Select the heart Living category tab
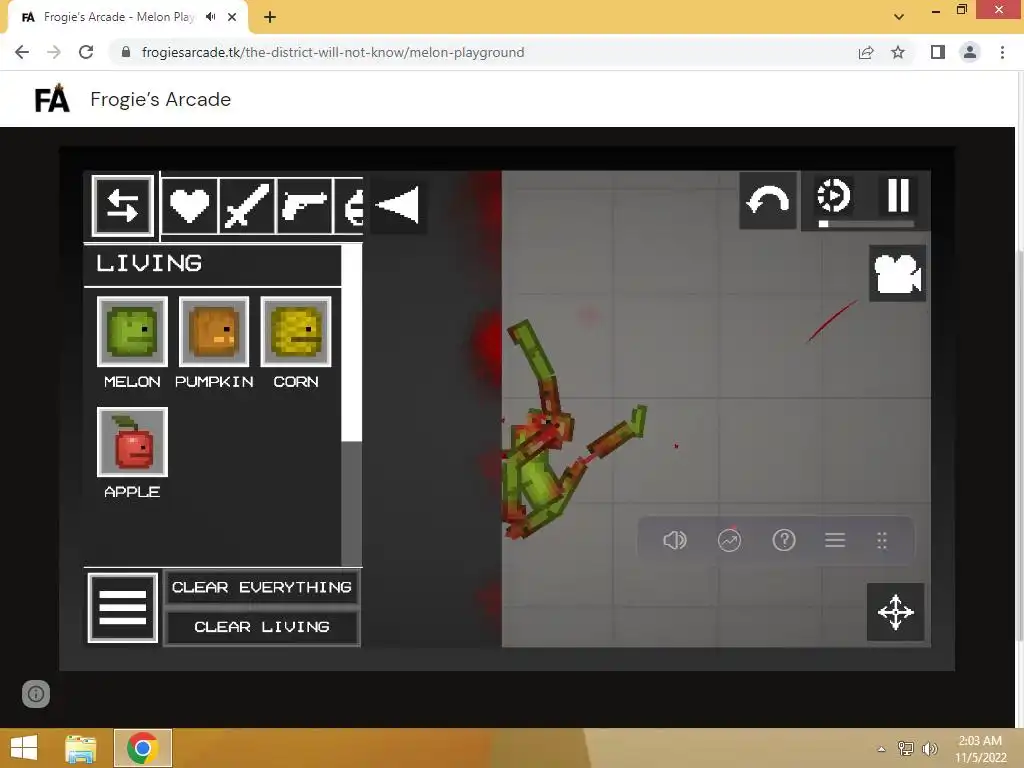 [x=189, y=206]
